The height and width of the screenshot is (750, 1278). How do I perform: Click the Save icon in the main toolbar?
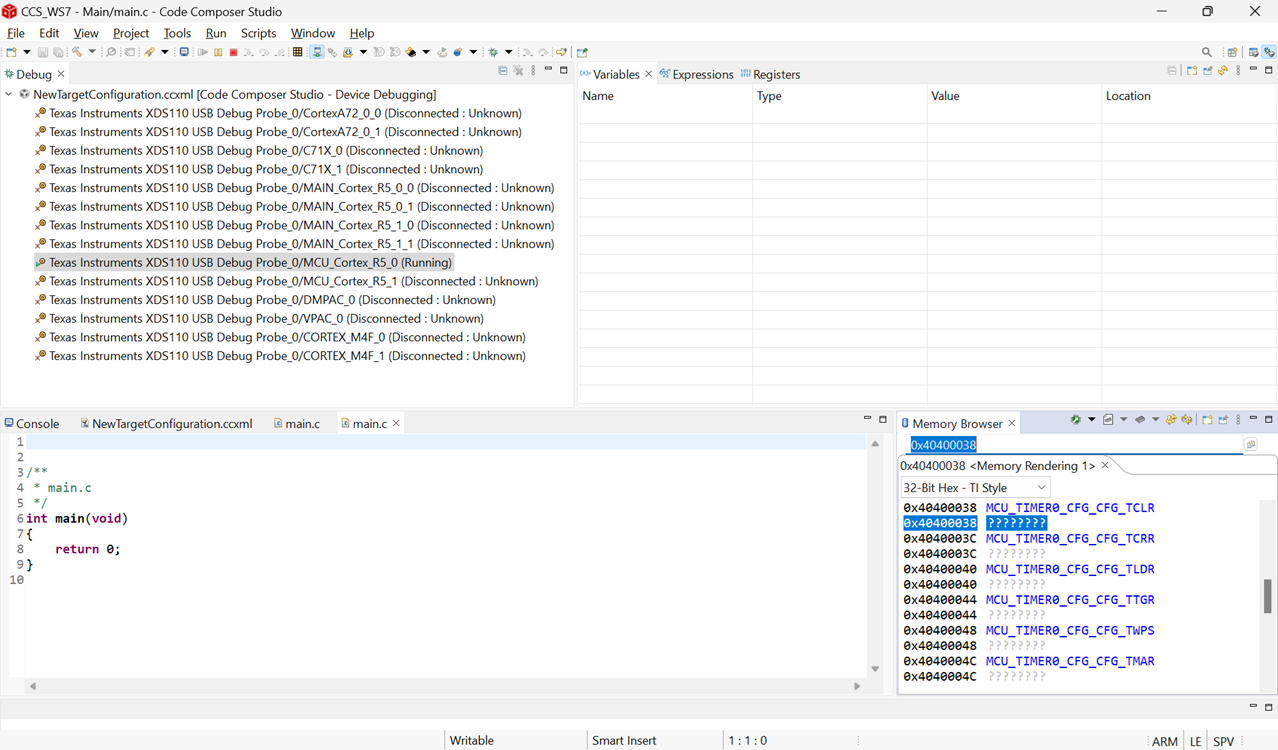click(42, 52)
